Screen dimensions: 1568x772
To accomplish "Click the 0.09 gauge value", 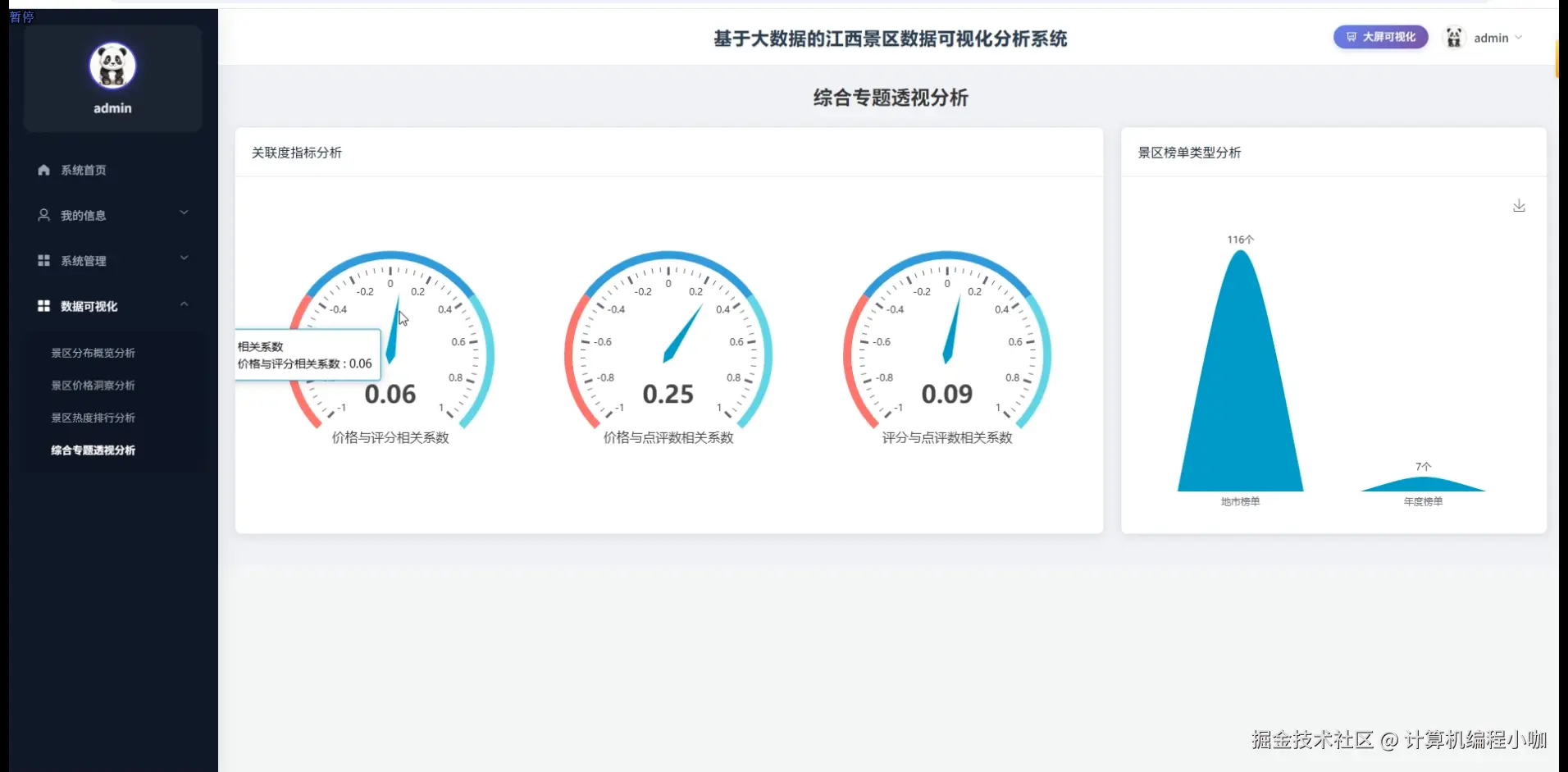I will click(x=947, y=394).
